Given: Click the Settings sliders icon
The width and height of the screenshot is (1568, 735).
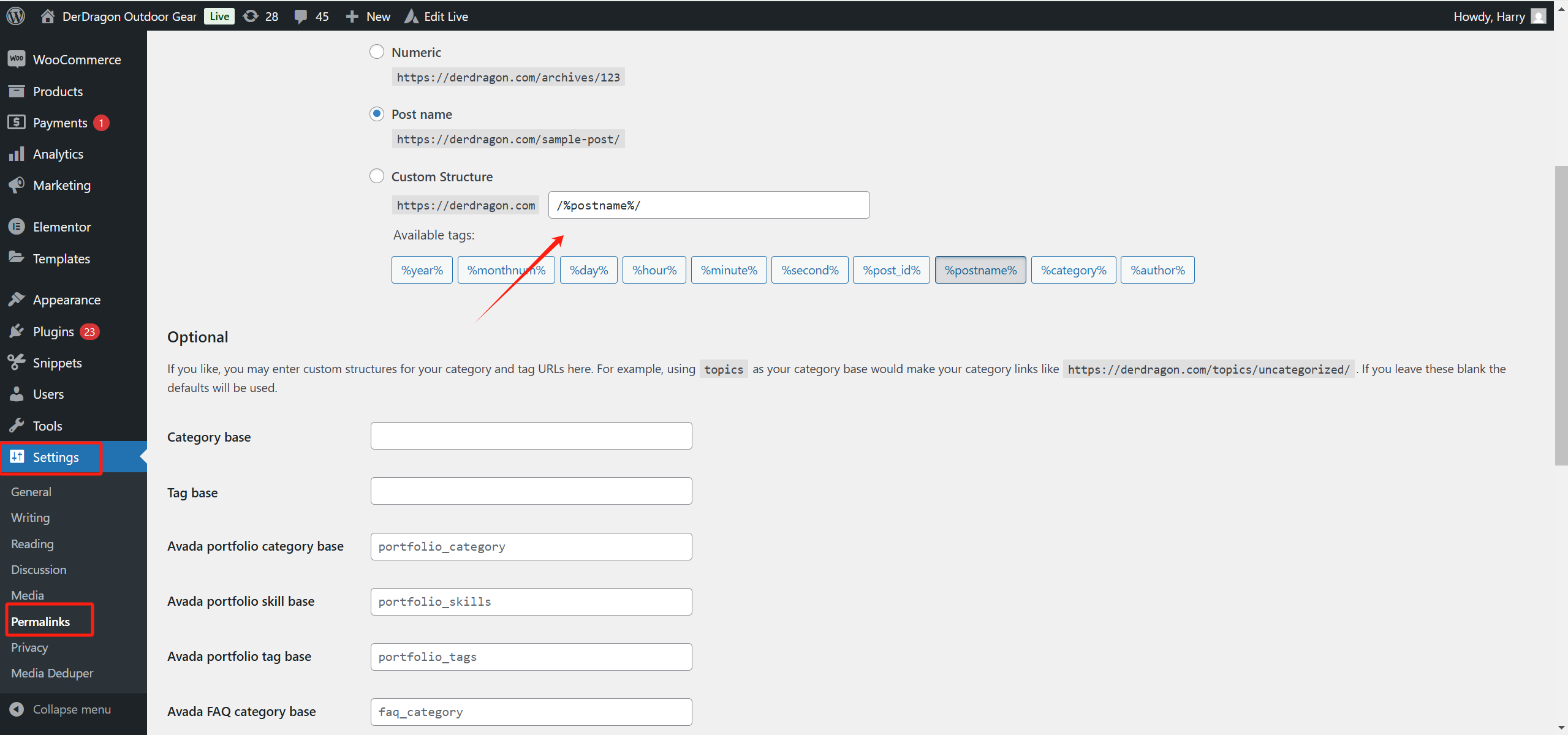Looking at the screenshot, I should tap(17, 457).
